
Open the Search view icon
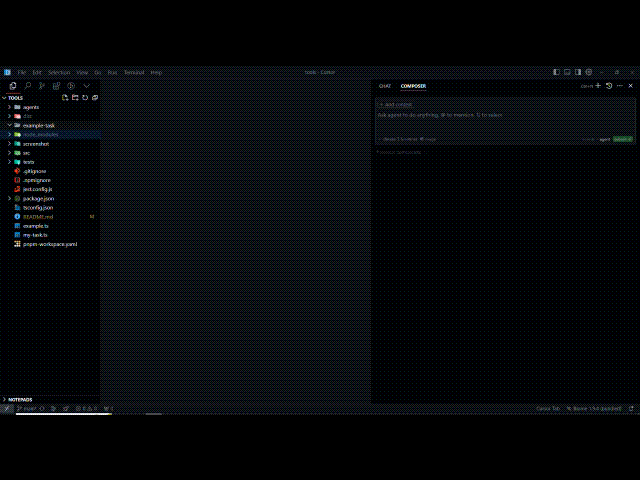(27, 86)
